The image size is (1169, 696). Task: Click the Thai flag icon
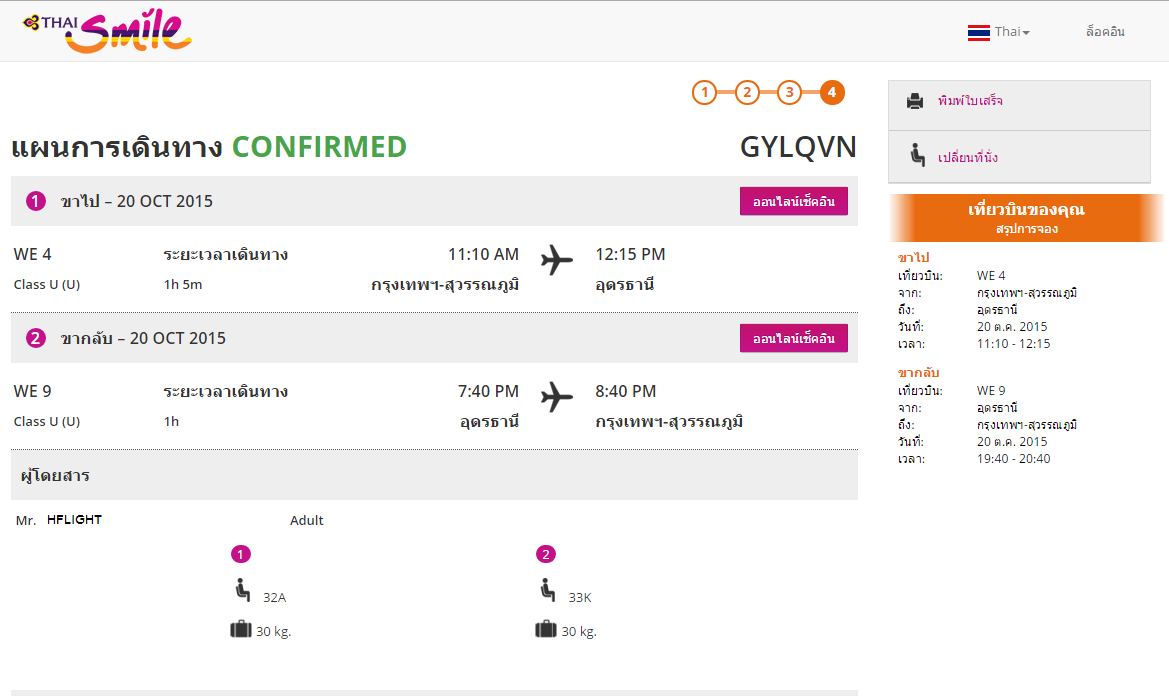[x=978, y=32]
